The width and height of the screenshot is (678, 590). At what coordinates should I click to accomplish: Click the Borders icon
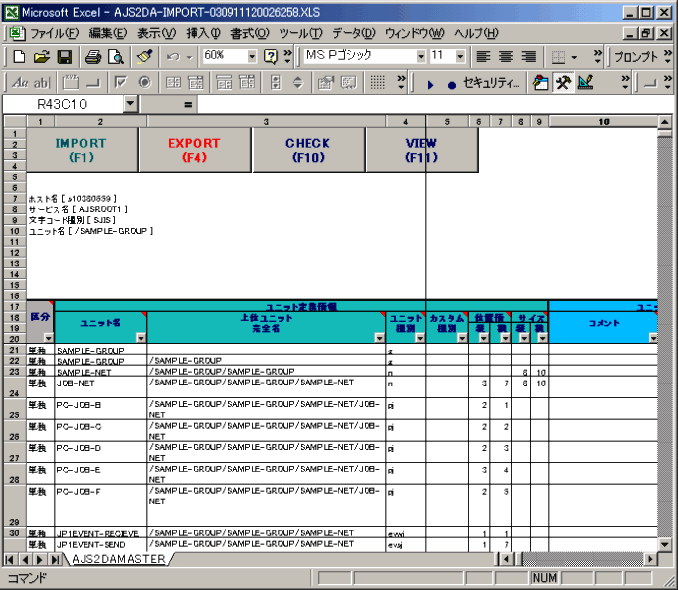[x=558, y=57]
